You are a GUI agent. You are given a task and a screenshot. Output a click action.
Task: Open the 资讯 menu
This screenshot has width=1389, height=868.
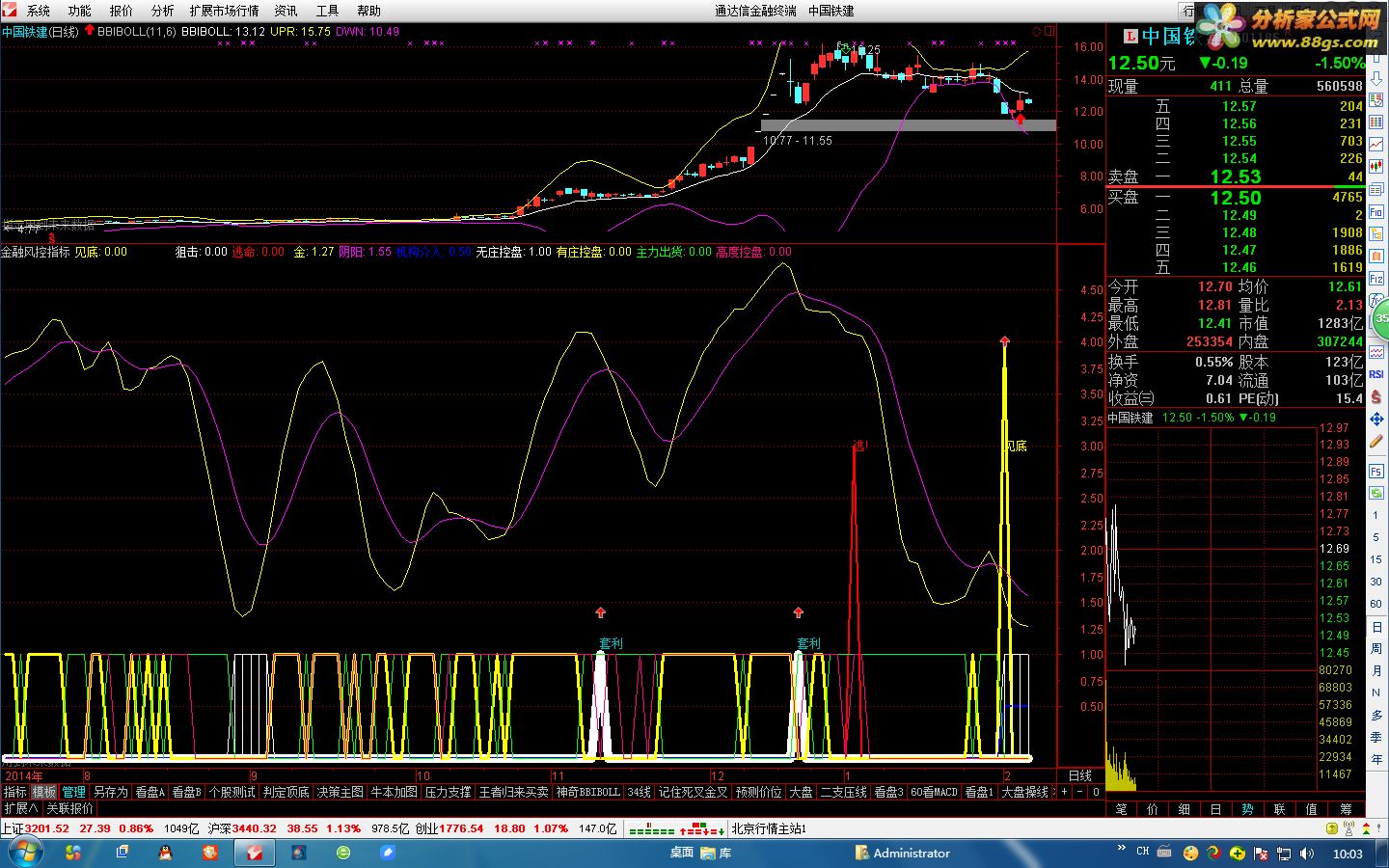point(286,11)
